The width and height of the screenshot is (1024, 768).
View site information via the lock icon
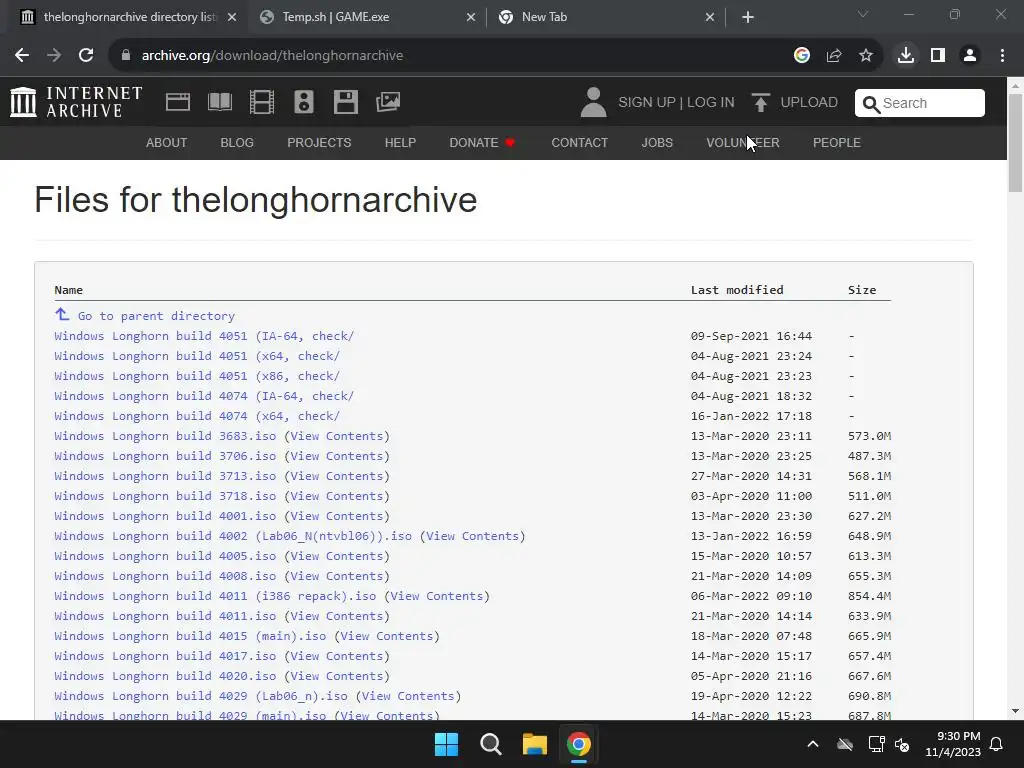pyautogui.click(x=126, y=56)
